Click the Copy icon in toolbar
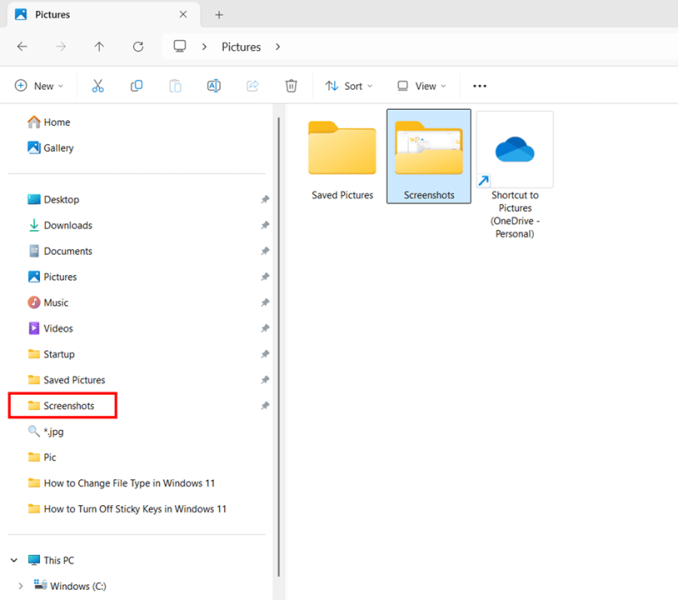The image size is (678, 600). point(137,86)
